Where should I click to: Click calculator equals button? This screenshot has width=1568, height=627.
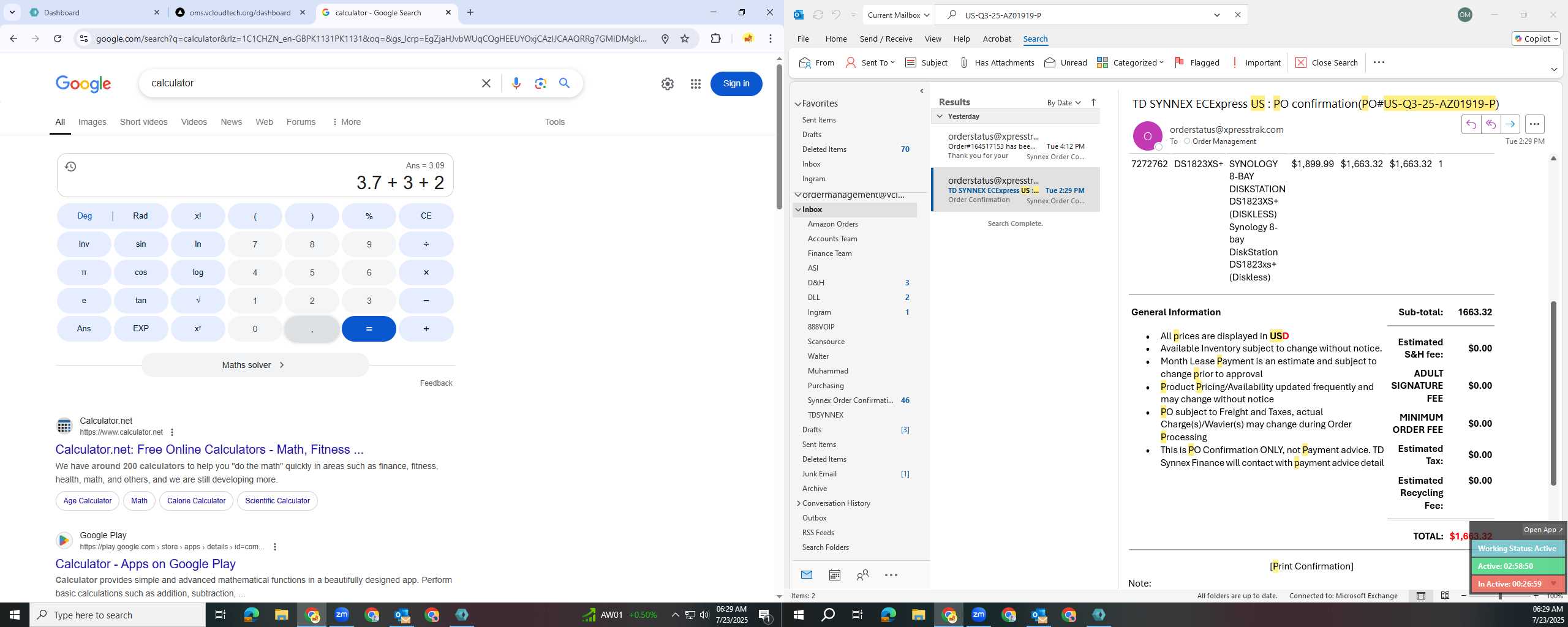pyautogui.click(x=369, y=329)
